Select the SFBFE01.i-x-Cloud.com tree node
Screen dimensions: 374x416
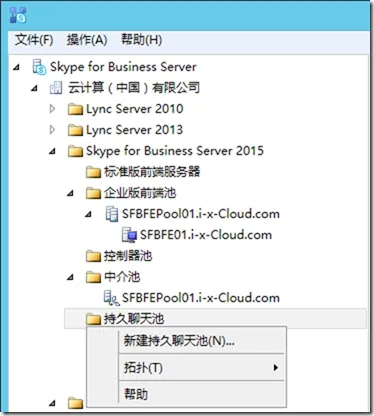[206, 235]
